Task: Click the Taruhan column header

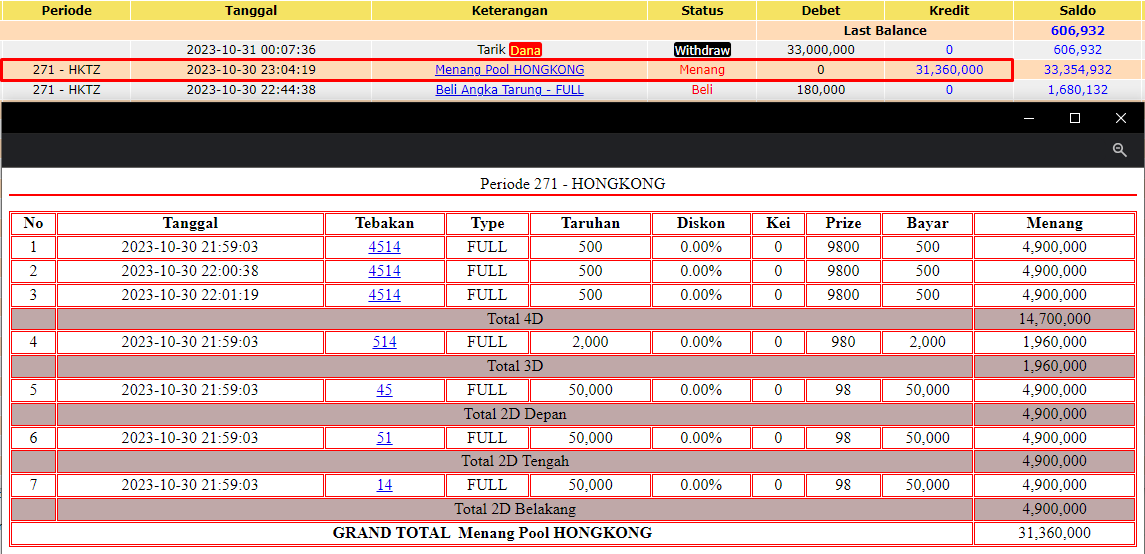Action: point(590,223)
